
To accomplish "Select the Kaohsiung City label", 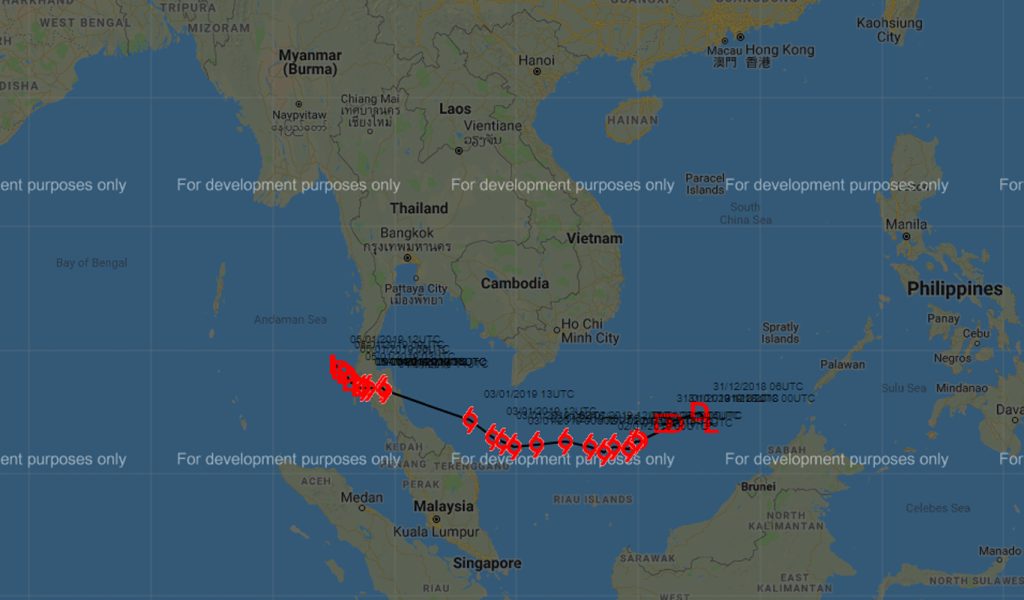I will click(889, 30).
